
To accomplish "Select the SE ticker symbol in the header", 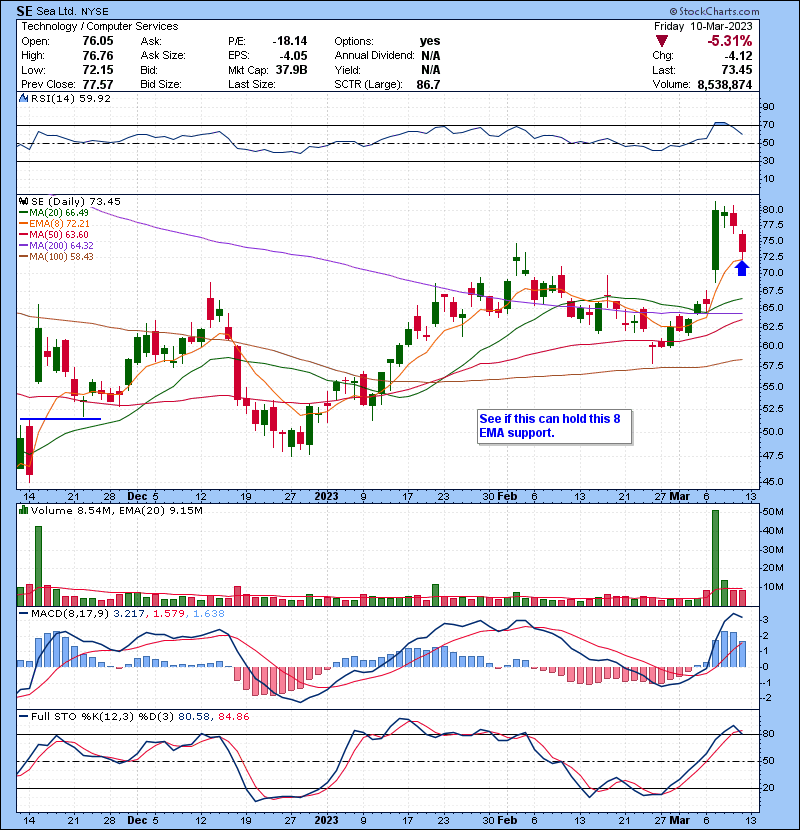I will (24, 11).
